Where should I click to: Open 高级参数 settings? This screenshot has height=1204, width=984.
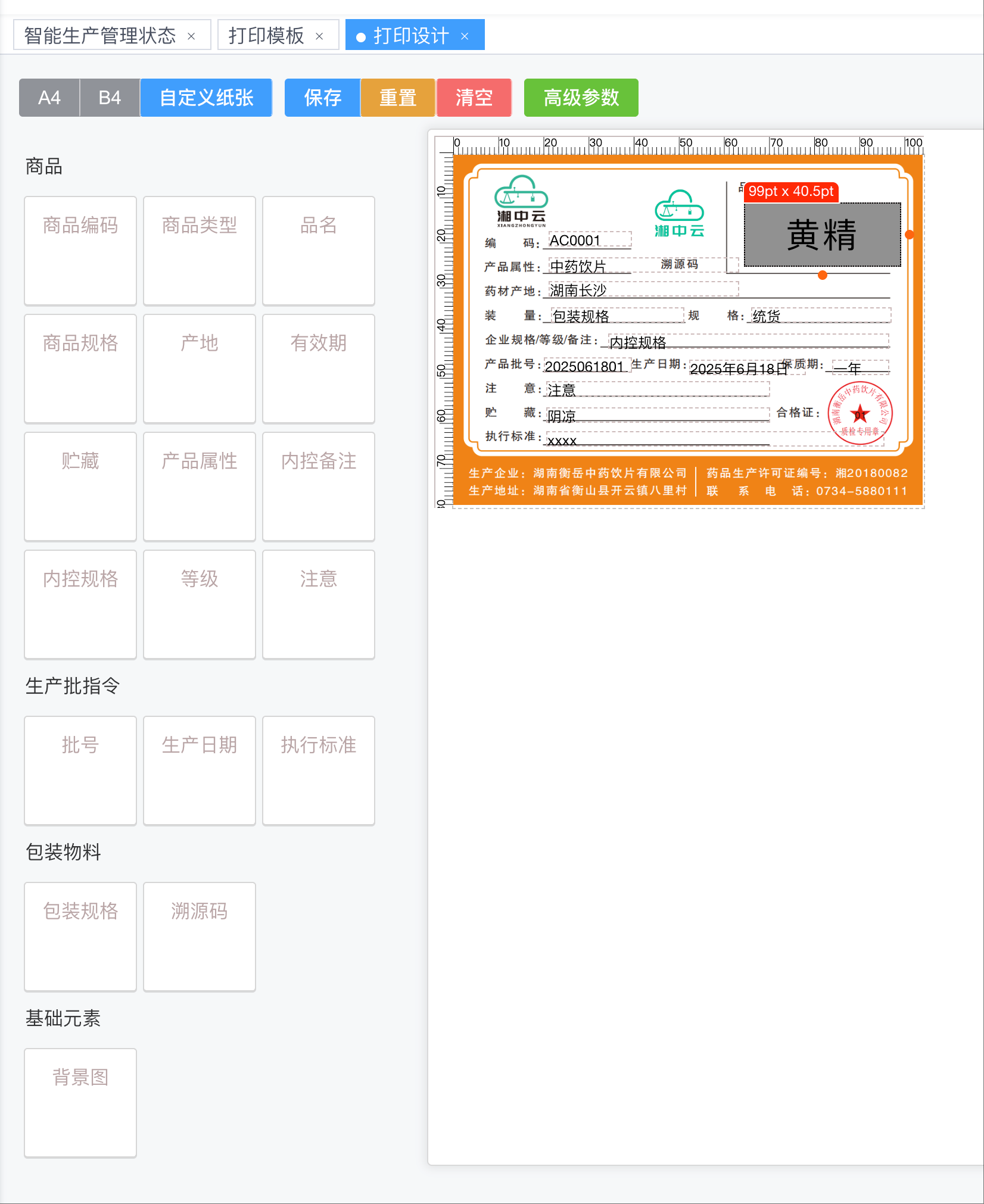(x=581, y=98)
